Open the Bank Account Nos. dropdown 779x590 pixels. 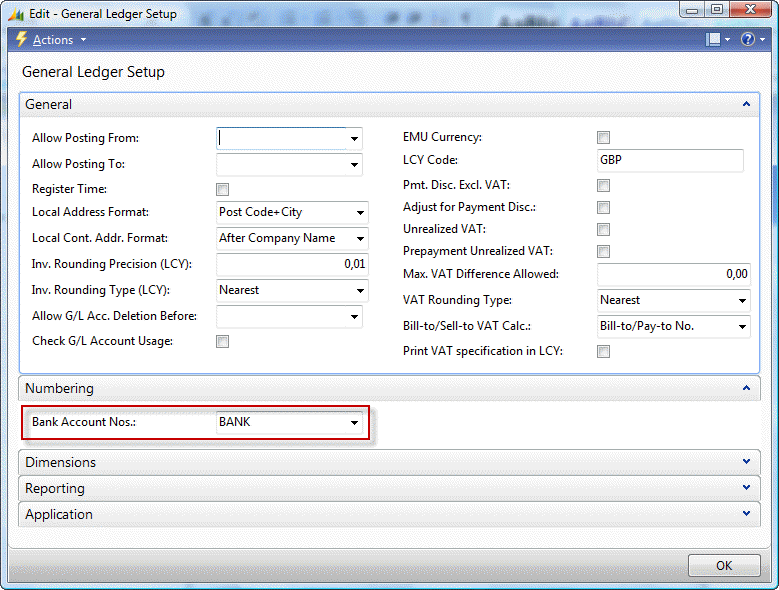pyautogui.click(x=354, y=423)
